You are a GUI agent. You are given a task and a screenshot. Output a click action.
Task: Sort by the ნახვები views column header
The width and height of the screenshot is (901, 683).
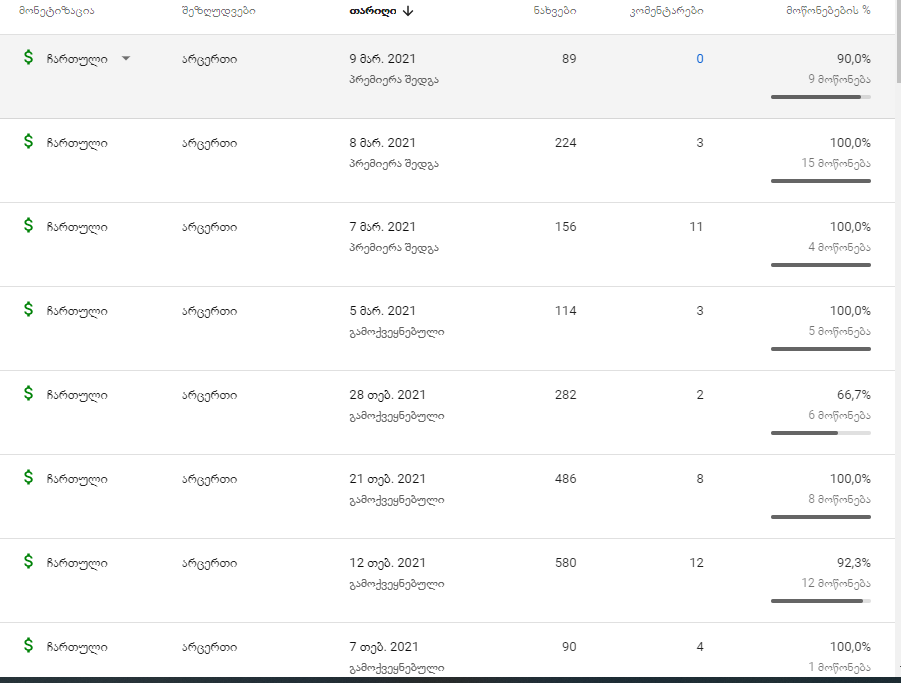pyautogui.click(x=555, y=11)
